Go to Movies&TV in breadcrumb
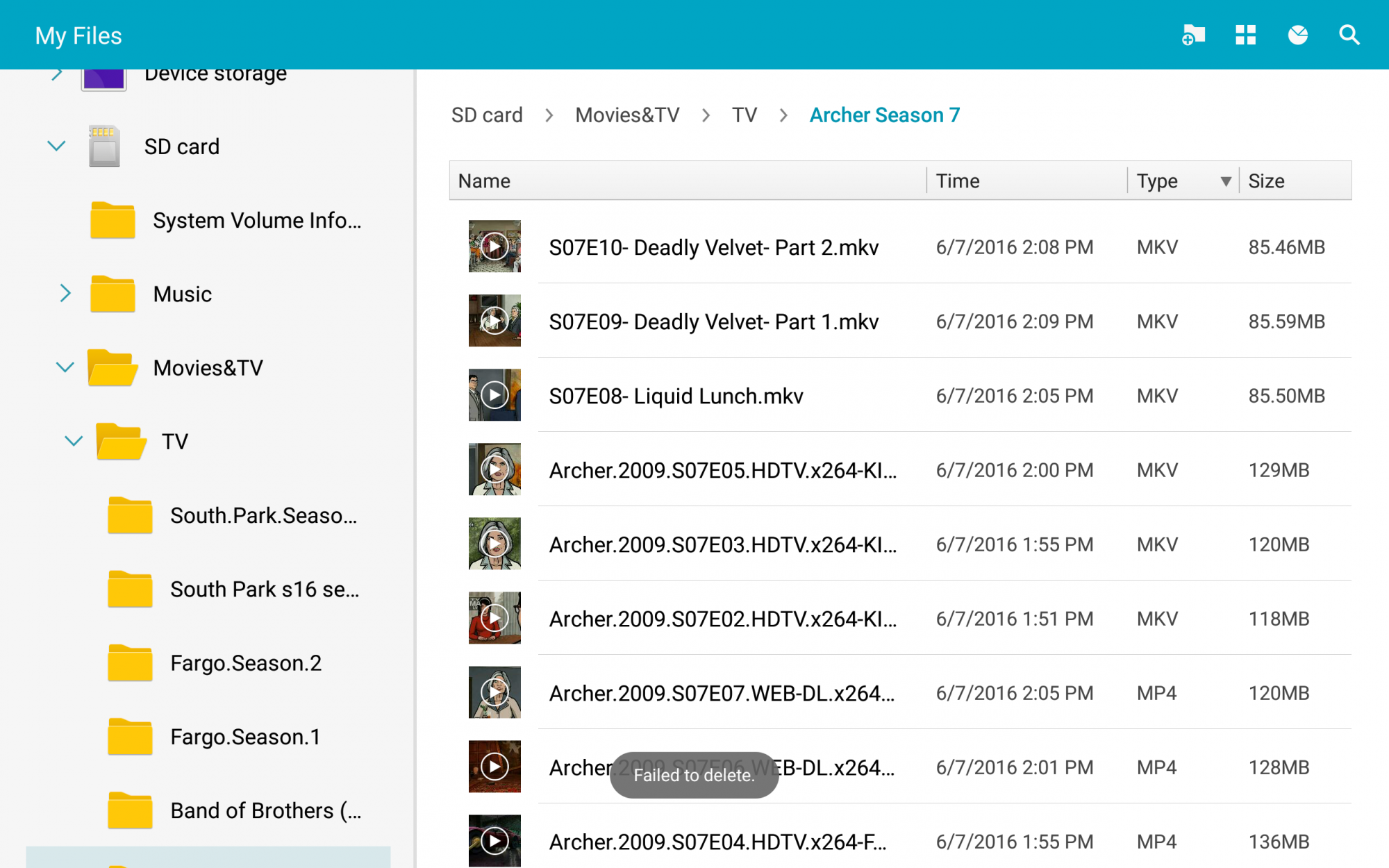 [x=627, y=115]
